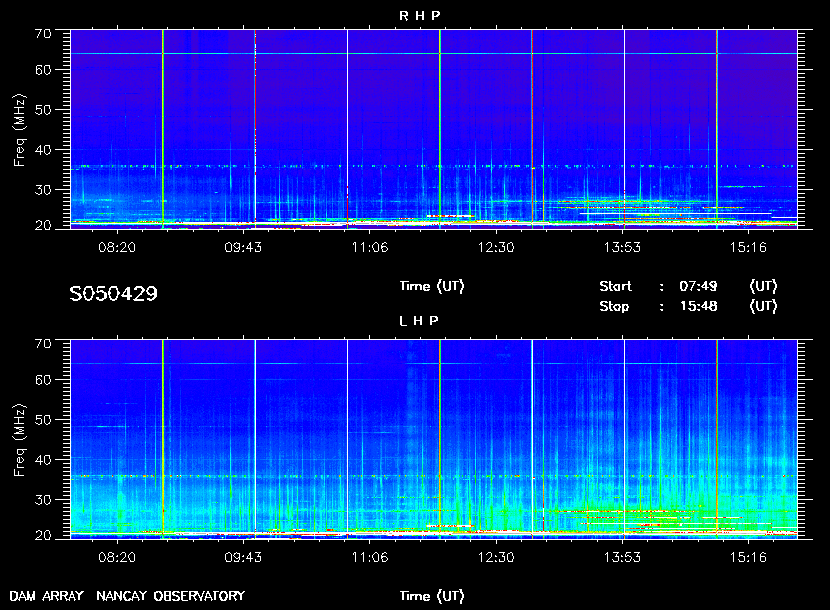Click the "40" frequency tick of the RHP panel
This screenshot has width=830, height=610.
coord(43,150)
